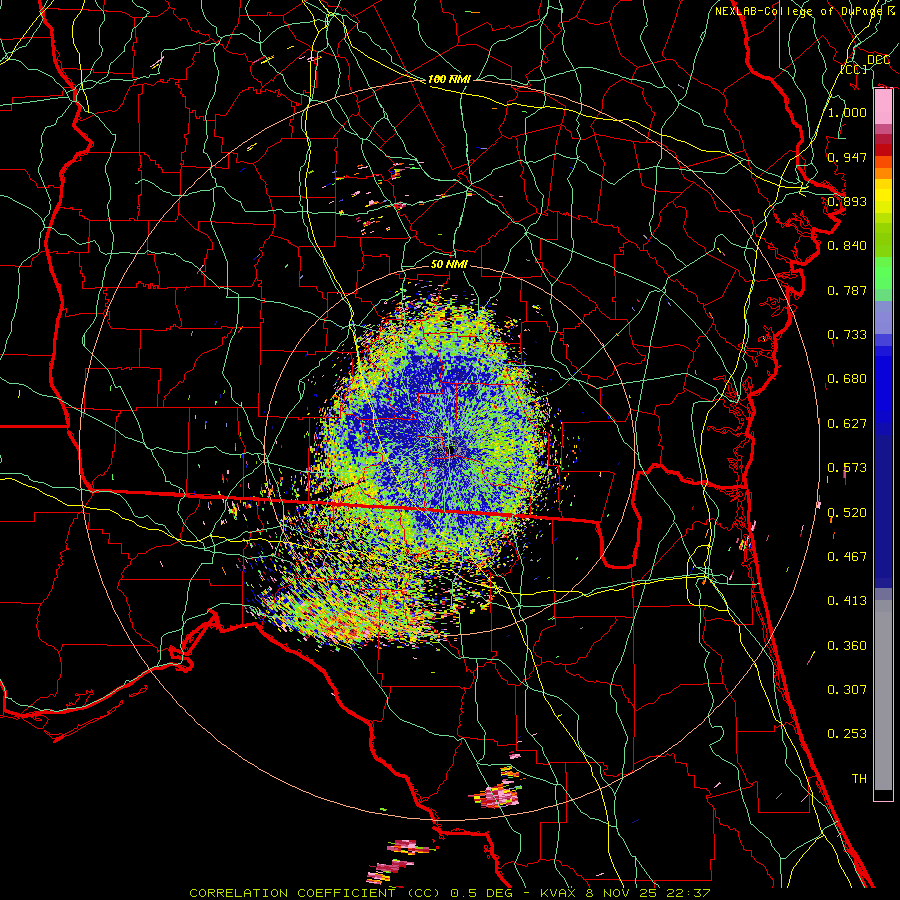Image resolution: width=900 pixels, height=900 pixels.
Task: Select the 0.253 legend value
Action: [x=847, y=734]
